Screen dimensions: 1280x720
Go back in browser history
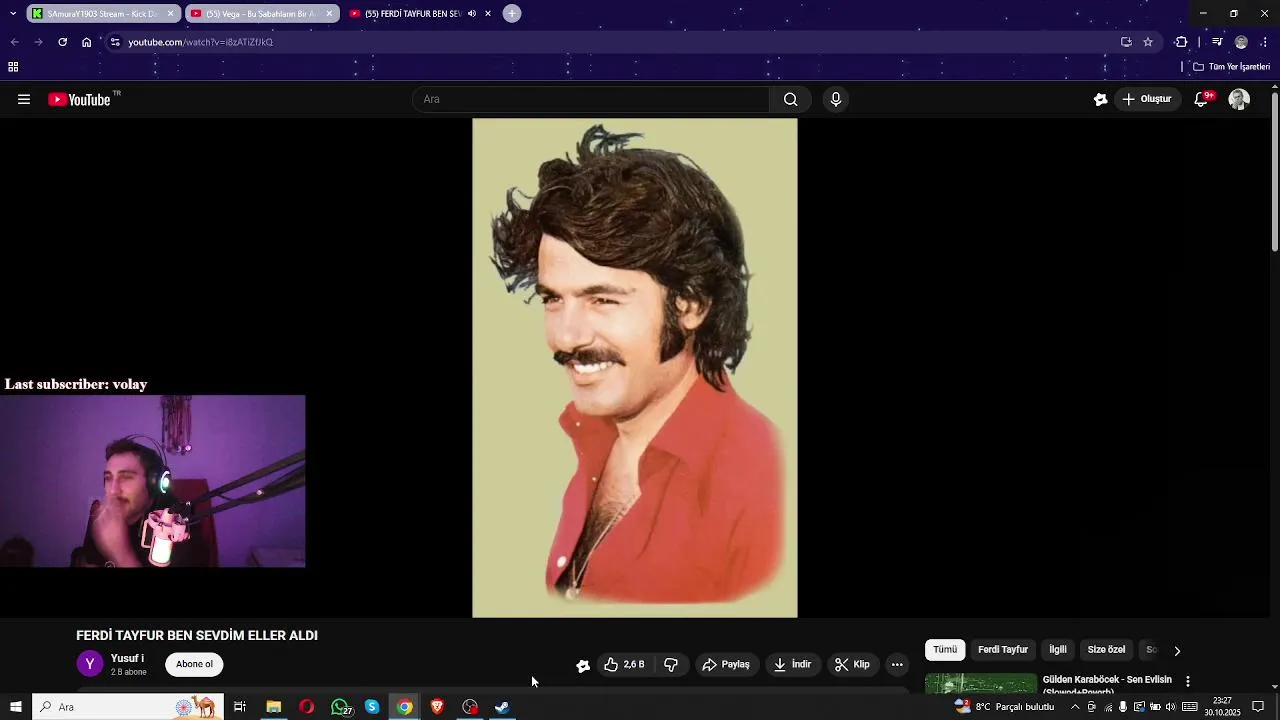pyautogui.click(x=14, y=42)
